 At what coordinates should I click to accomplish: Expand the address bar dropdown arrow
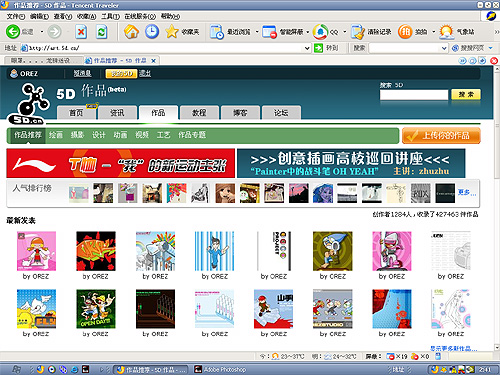pyautogui.click(x=307, y=48)
